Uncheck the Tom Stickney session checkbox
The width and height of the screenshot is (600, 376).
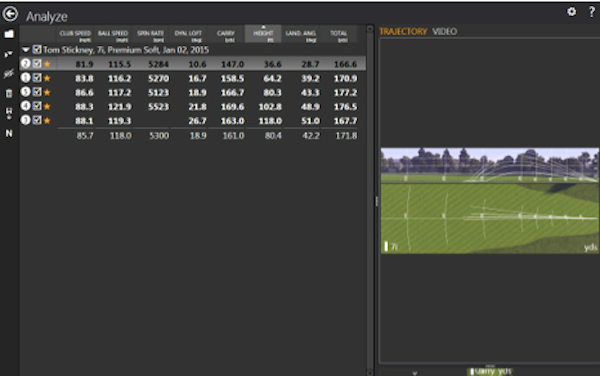pyautogui.click(x=37, y=49)
